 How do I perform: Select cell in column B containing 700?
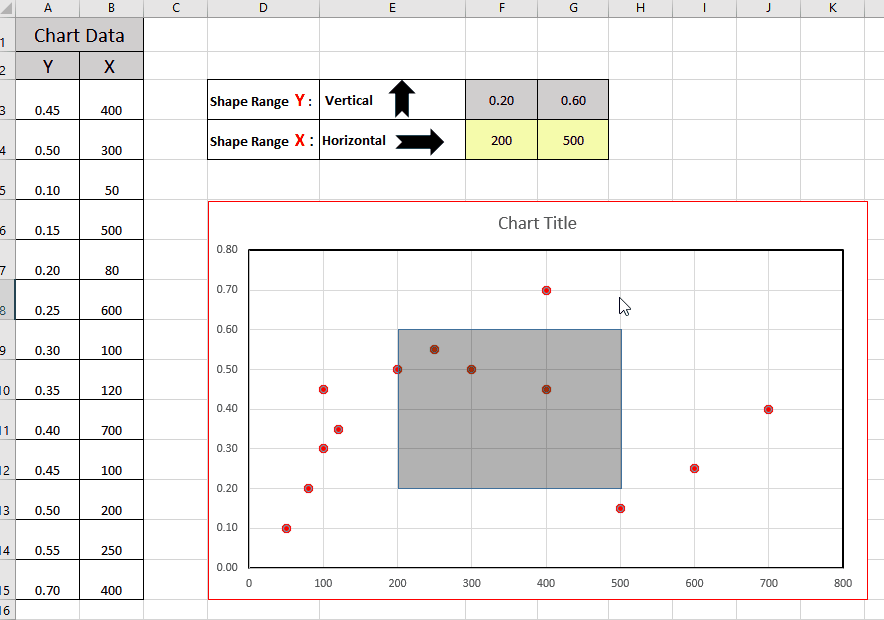click(x=111, y=430)
